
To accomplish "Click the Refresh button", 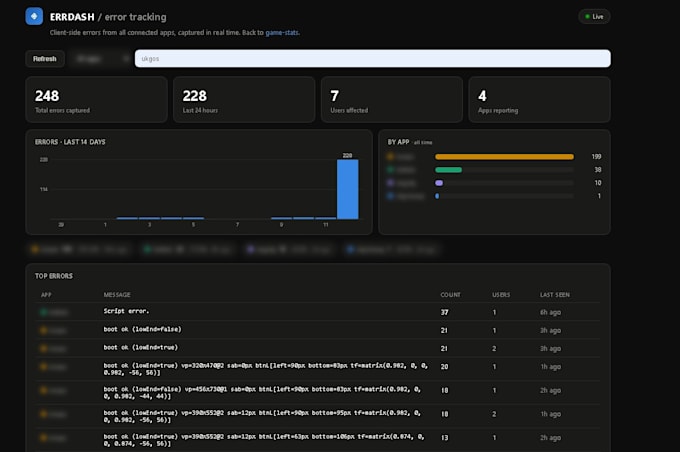I will [x=45, y=59].
